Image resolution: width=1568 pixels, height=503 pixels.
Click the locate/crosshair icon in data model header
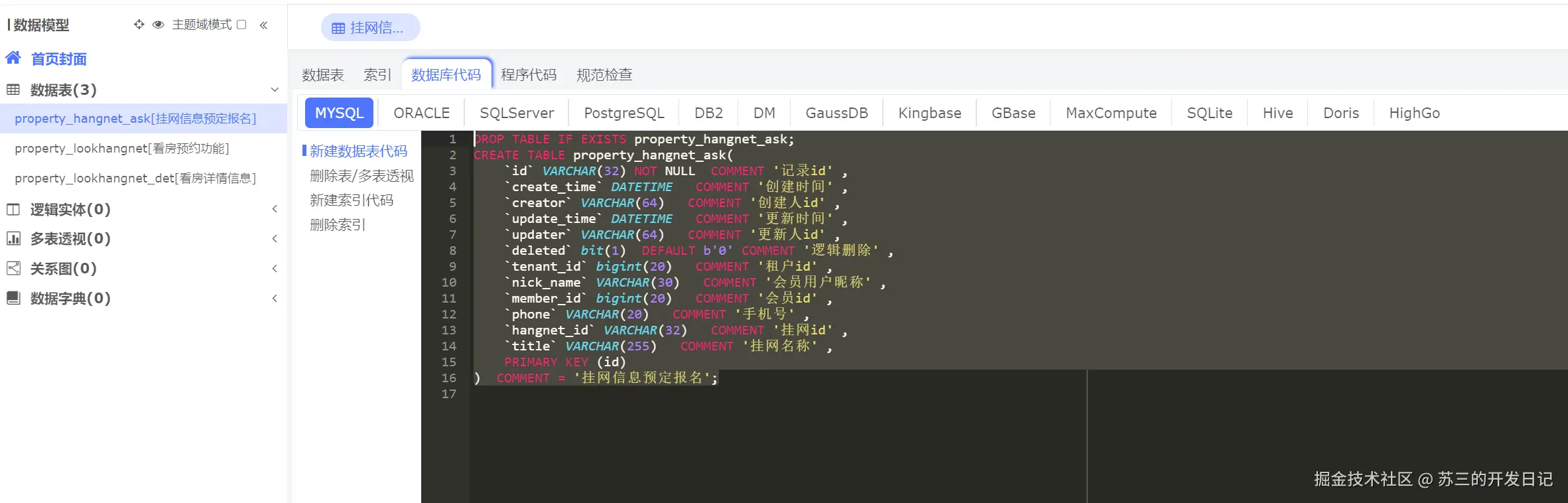click(x=139, y=25)
